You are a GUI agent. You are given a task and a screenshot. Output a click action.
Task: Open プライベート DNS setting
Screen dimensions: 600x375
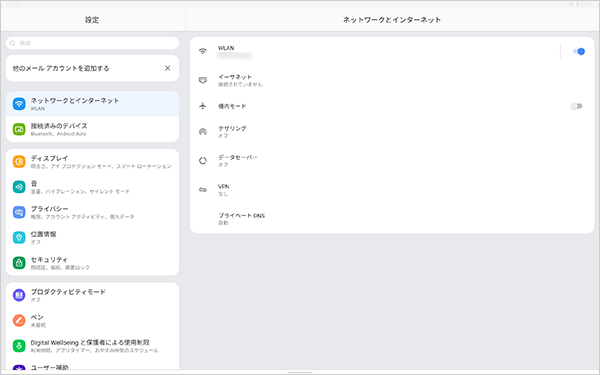tap(392, 218)
